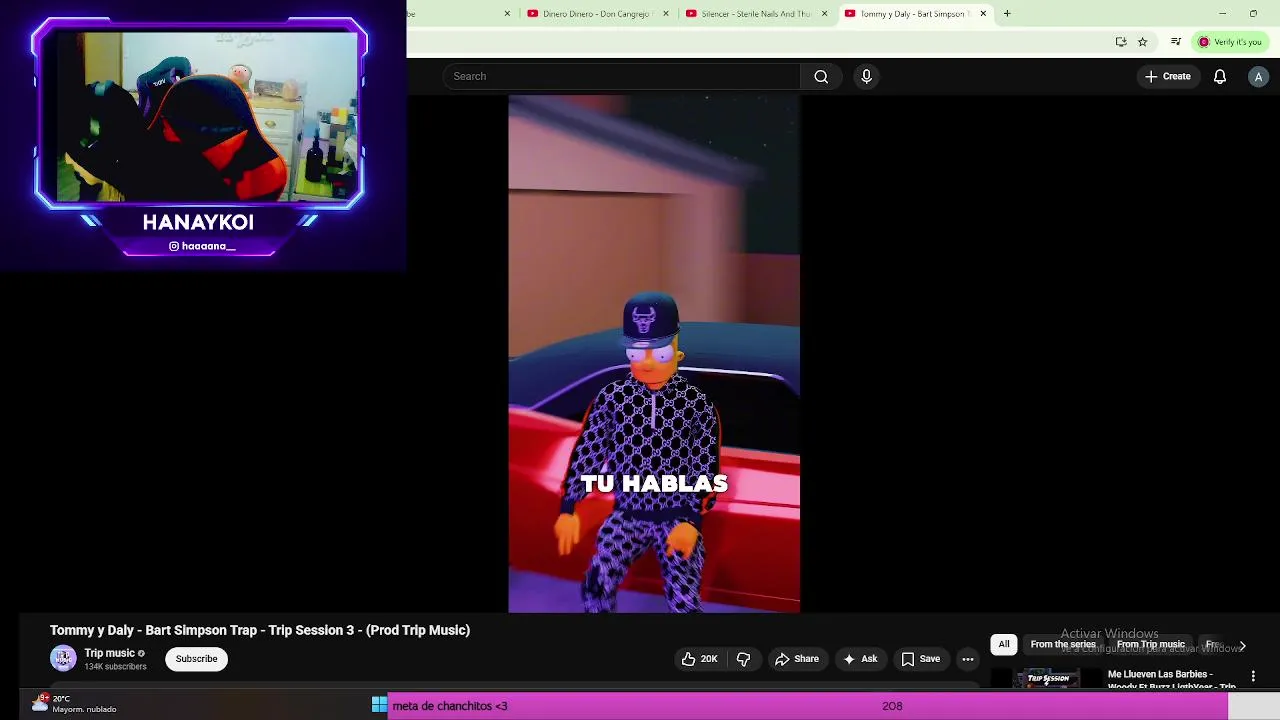The width and height of the screenshot is (1280, 720).
Task: Open browser media control icon
Action: tap(1176, 42)
